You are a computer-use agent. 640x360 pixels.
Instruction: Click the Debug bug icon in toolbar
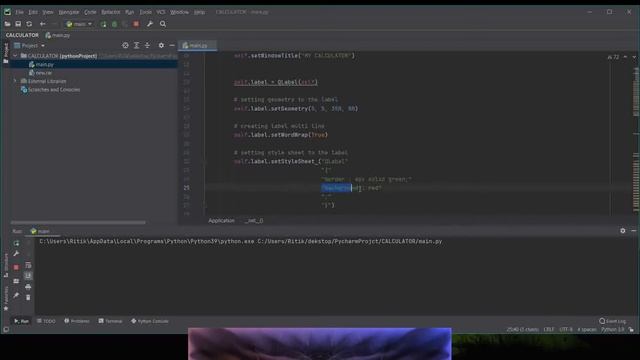[x=114, y=24]
